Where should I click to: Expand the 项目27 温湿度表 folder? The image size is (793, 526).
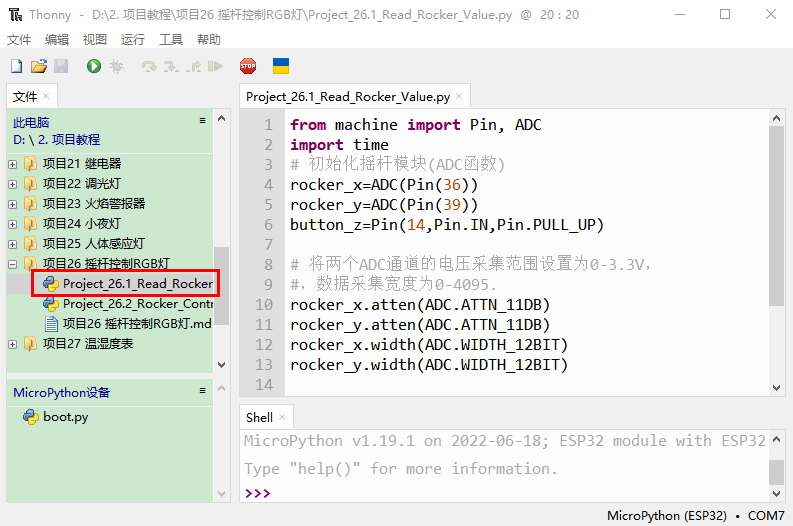click(13, 344)
